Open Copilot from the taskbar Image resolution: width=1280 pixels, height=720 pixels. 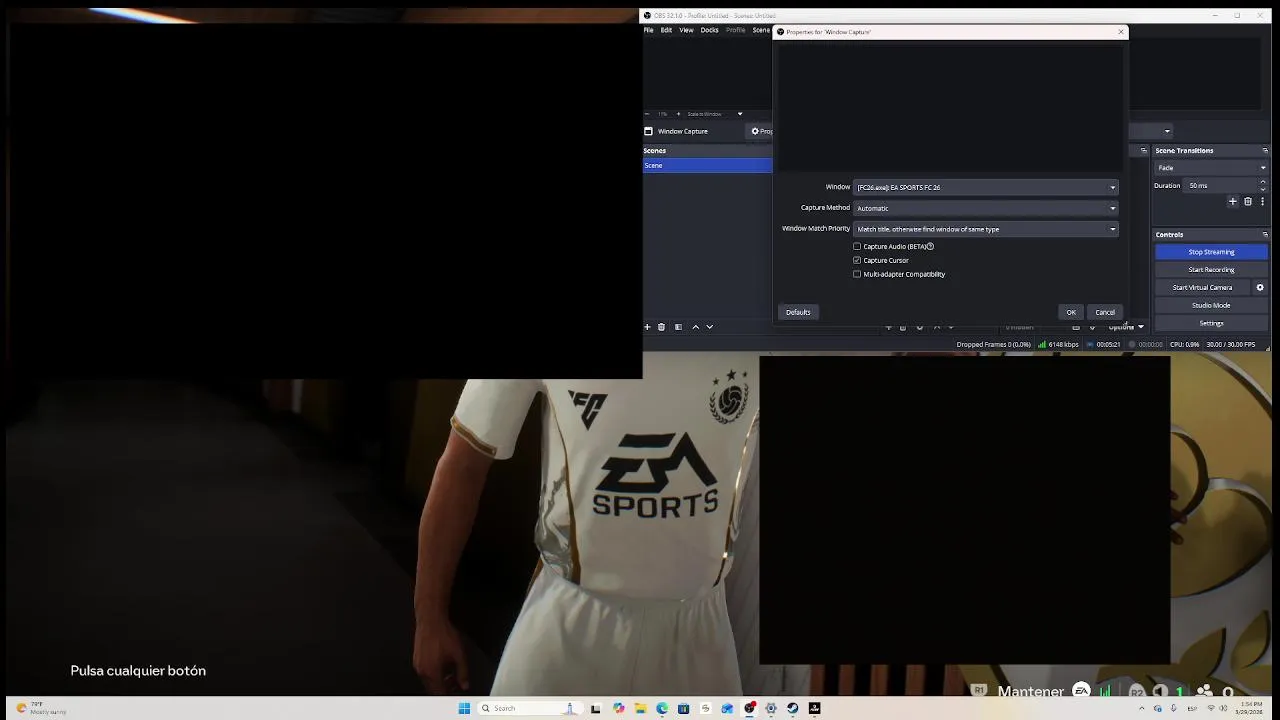618,708
